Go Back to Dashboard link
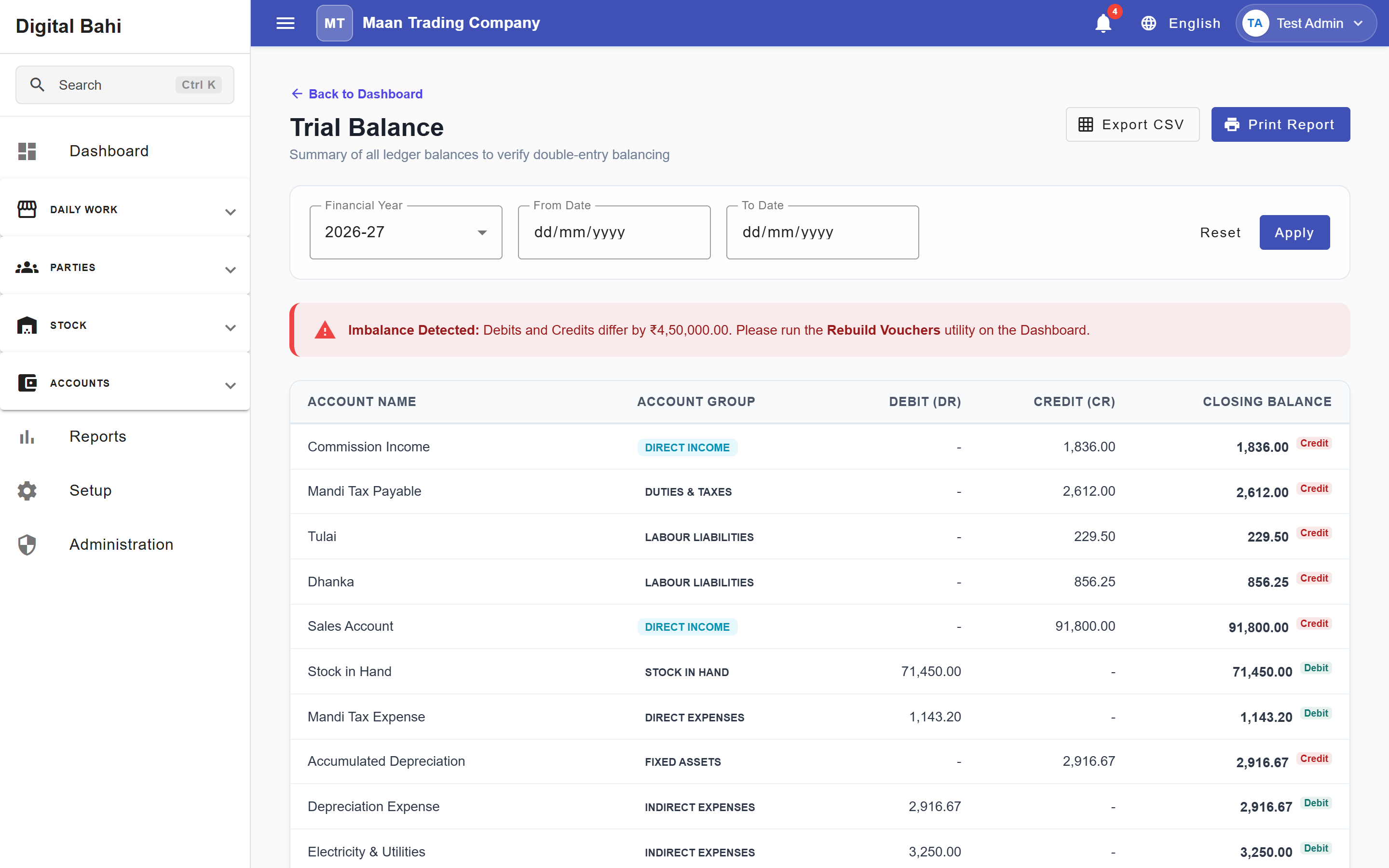 357,94
